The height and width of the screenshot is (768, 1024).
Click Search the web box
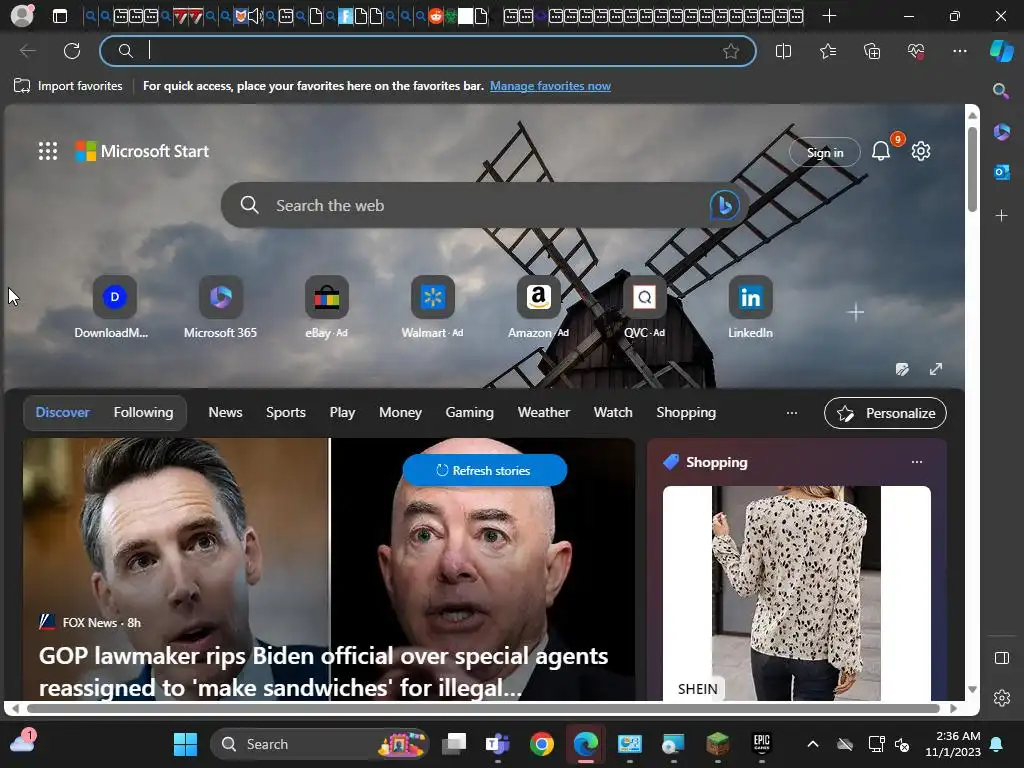tap(484, 205)
